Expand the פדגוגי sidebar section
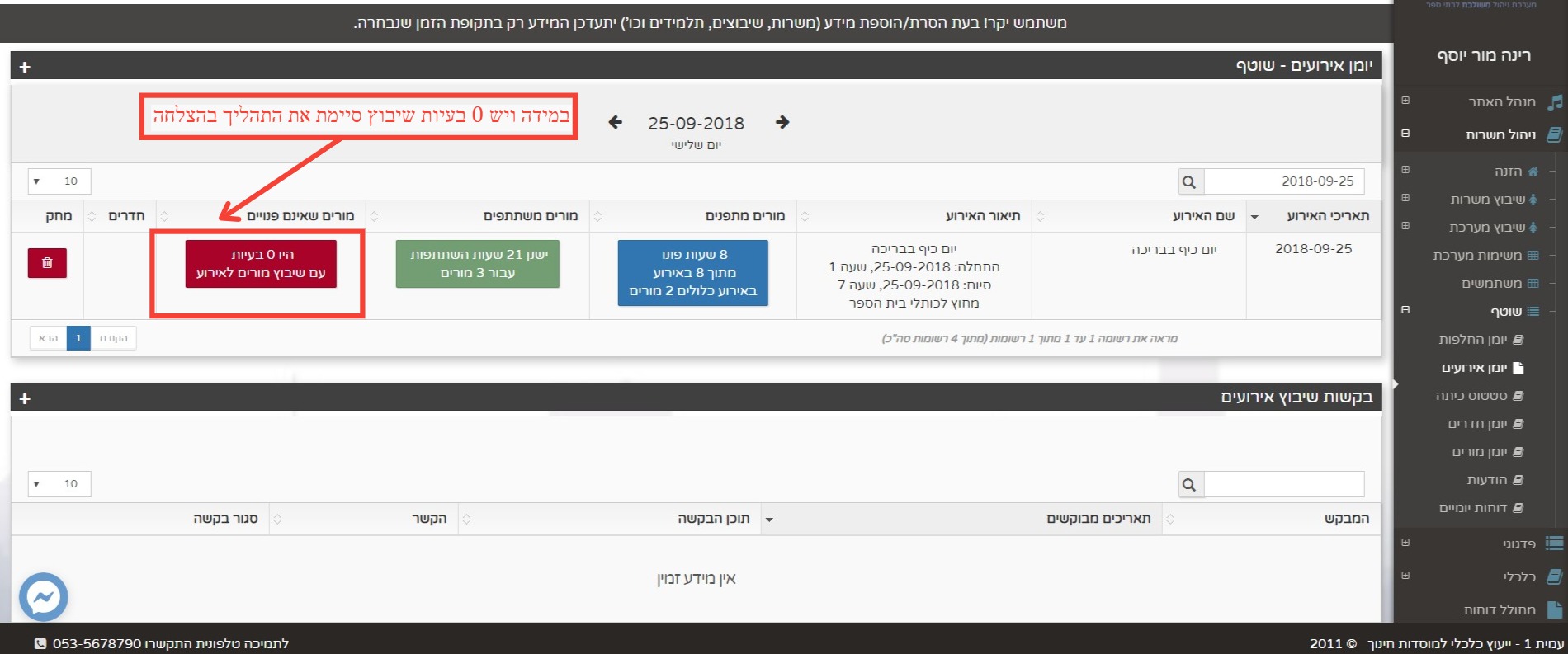This screenshot has width=1568, height=654. pos(1405,543)
